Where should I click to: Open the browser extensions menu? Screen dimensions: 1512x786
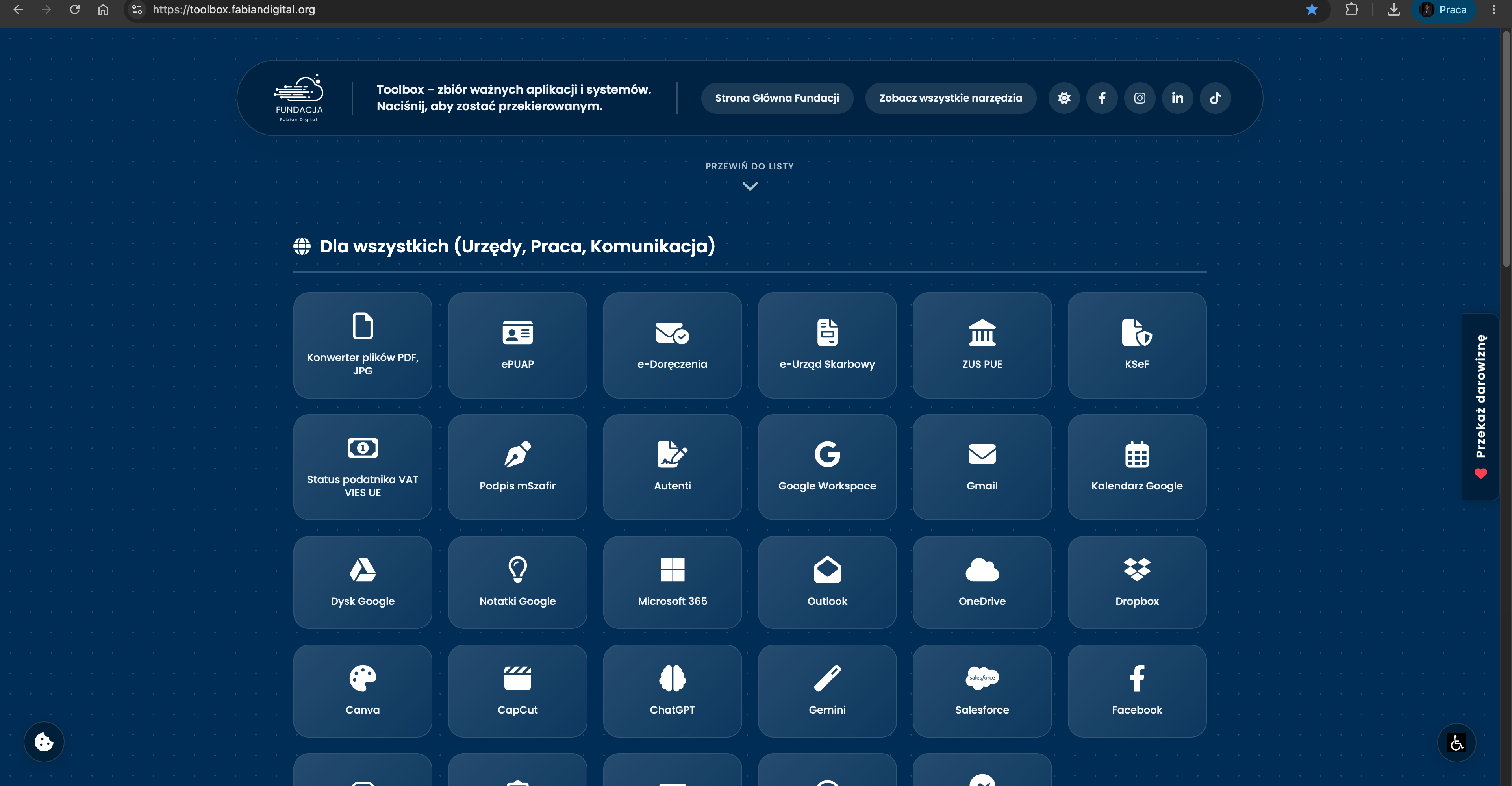coord(1351,9)
